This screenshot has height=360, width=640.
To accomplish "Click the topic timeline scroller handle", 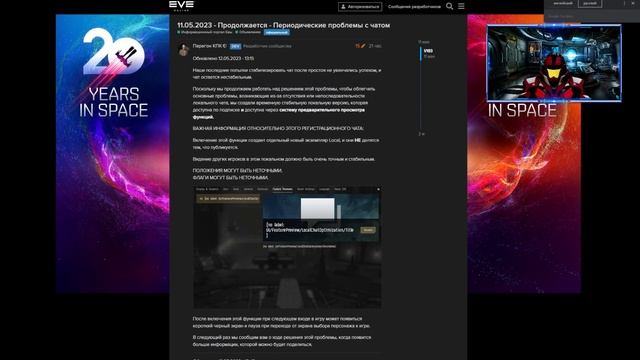I will click(x=421, y=53).
